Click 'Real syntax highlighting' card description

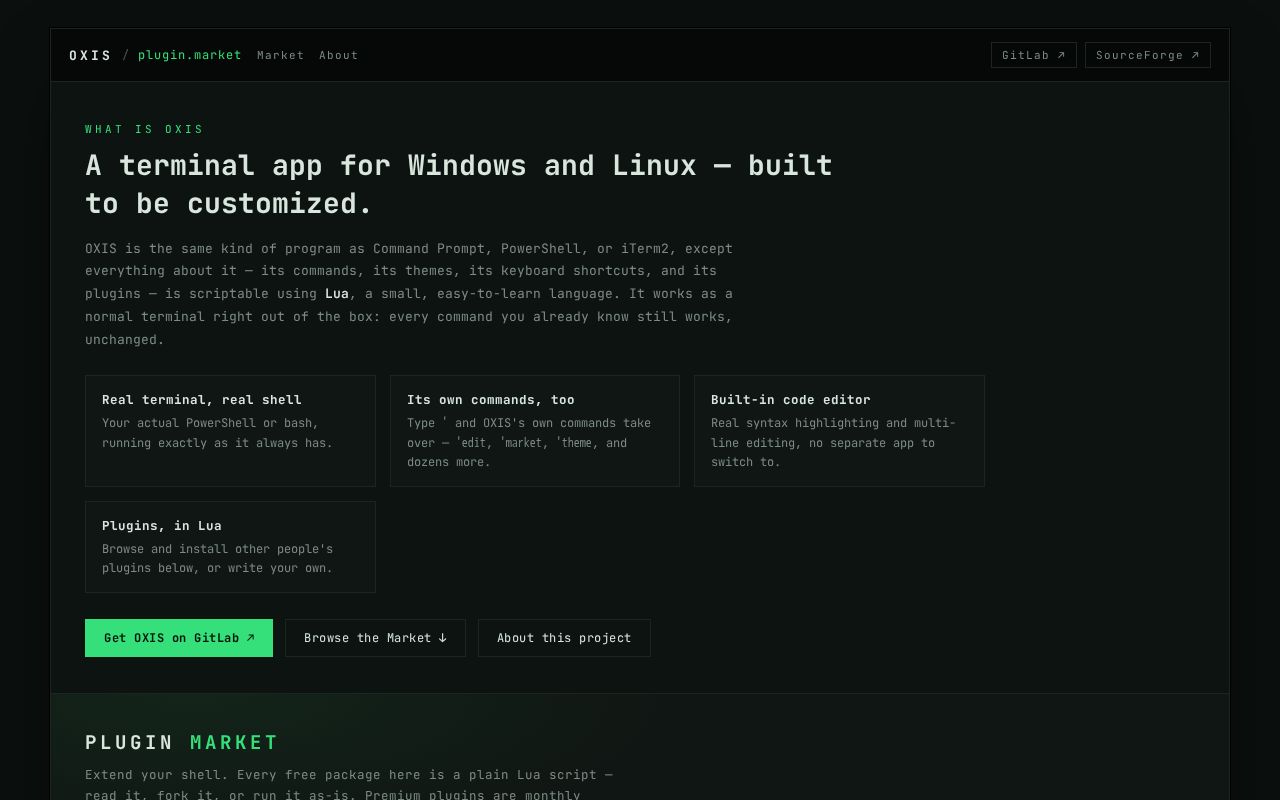pos(833,443)
